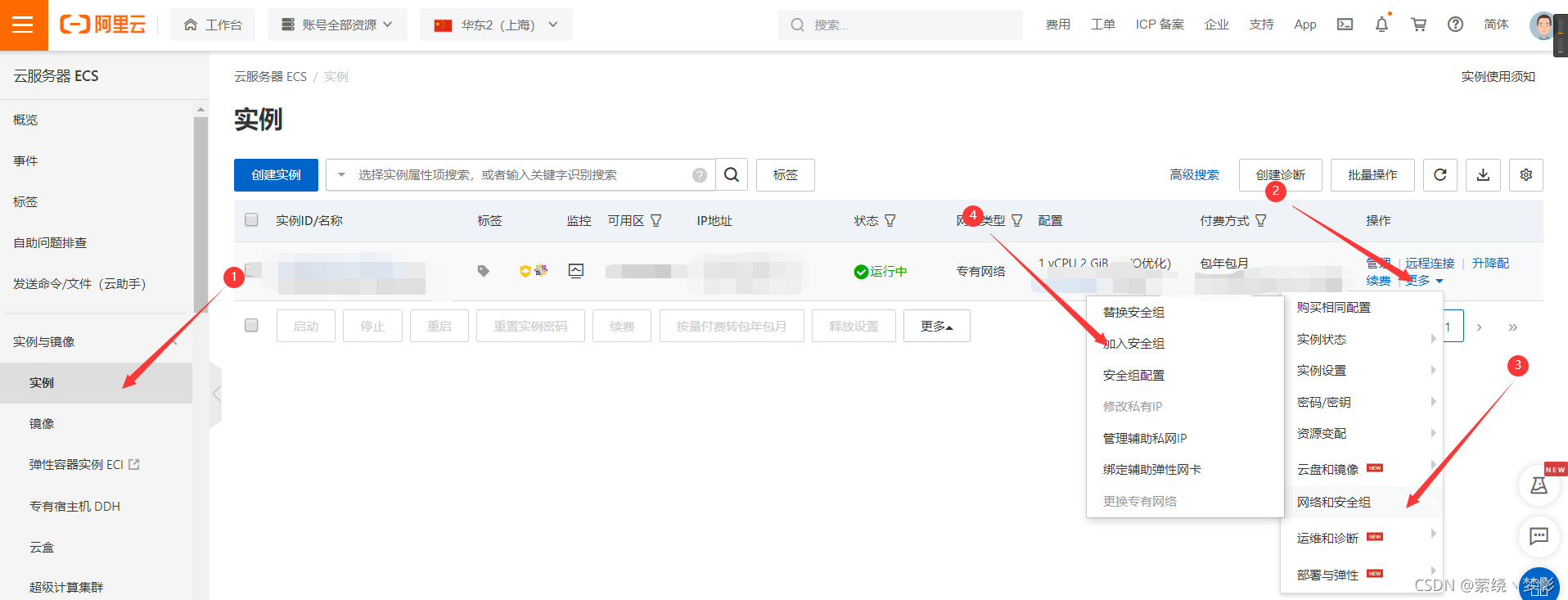This screenshot has width=1568, height=600.
Task: Collapse the left sidebar handle
Action: 216,394
